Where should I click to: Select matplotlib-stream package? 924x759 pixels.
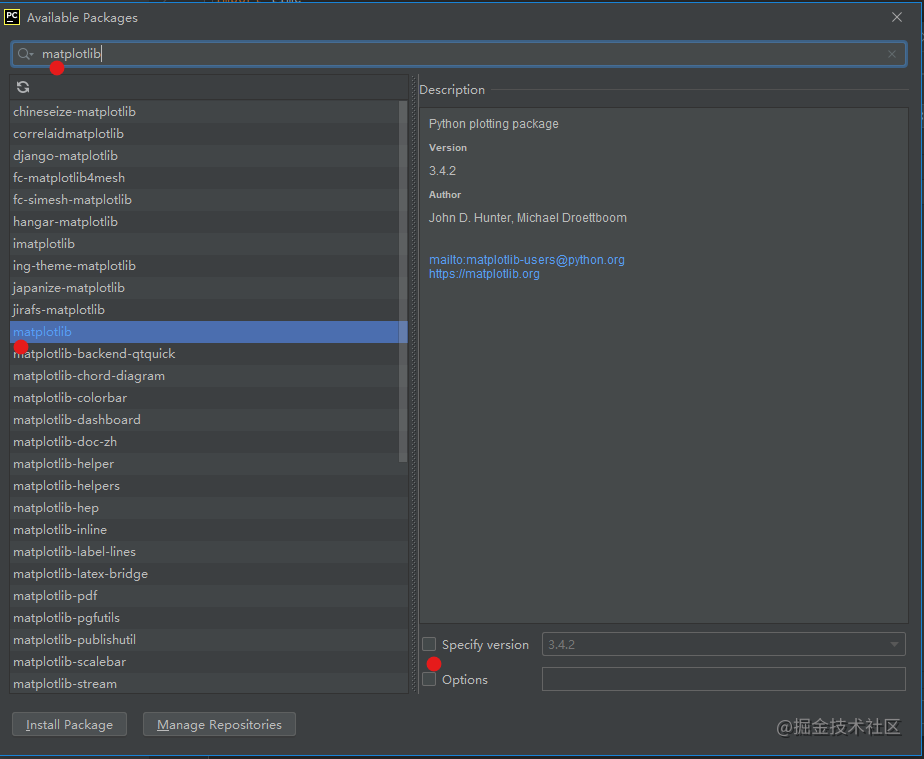(209, 684)
